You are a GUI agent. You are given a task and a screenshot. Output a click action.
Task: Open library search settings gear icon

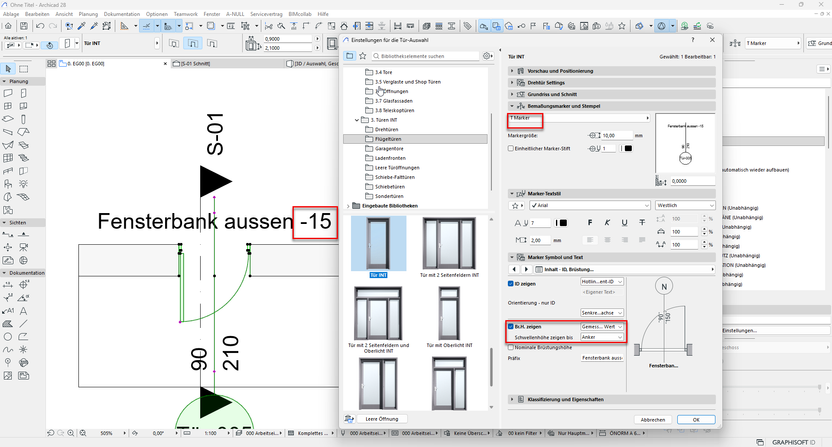coord(487,56)
